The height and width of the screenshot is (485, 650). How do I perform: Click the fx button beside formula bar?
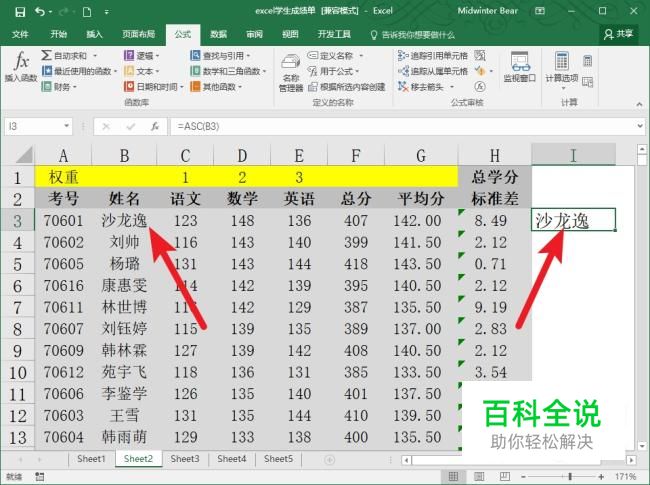click(155, 126)
